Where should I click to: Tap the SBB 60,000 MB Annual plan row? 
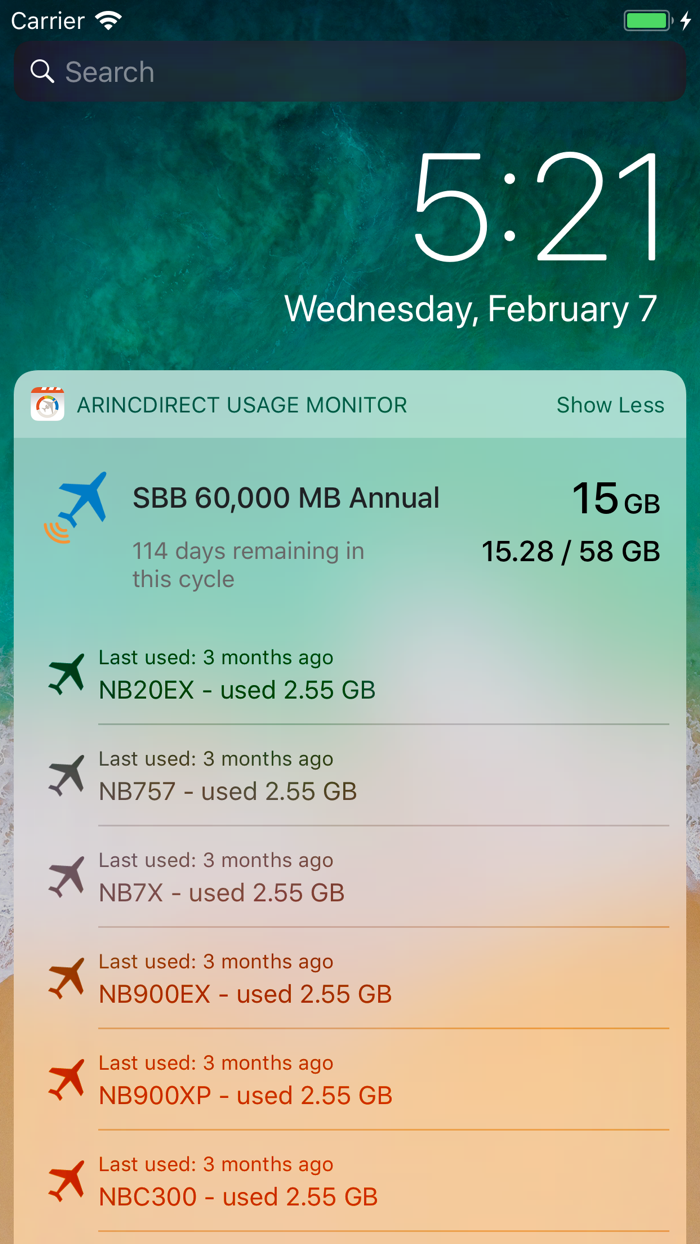tap(286, 497)
